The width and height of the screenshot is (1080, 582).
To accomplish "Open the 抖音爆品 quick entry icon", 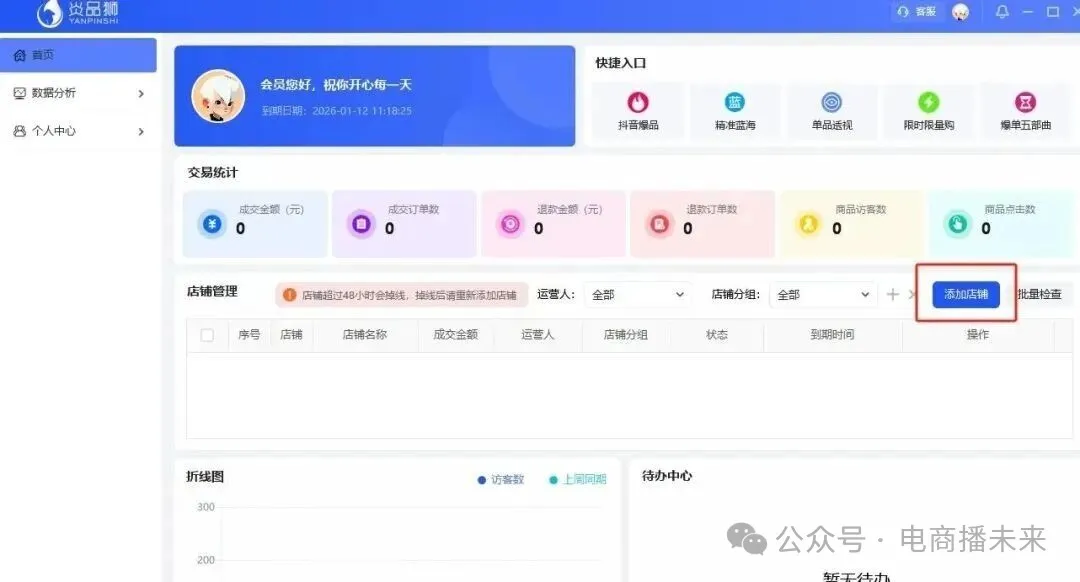I will (638, 103).
